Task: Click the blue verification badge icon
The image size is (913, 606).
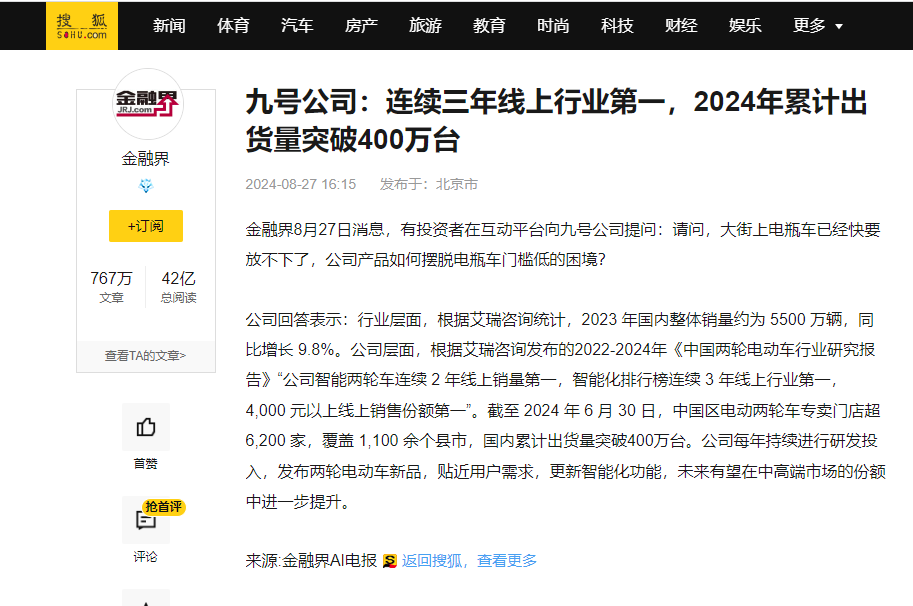Action: coord(146,186)
